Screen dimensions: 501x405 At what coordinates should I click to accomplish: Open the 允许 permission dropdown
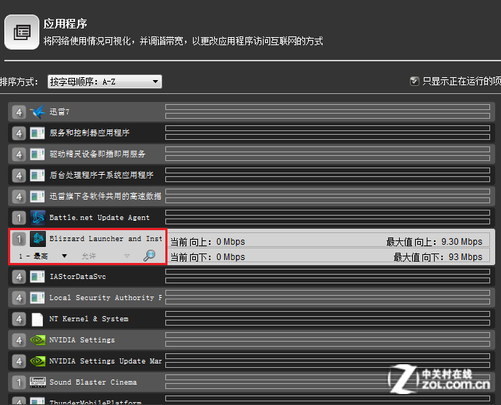tap(105, 256)
